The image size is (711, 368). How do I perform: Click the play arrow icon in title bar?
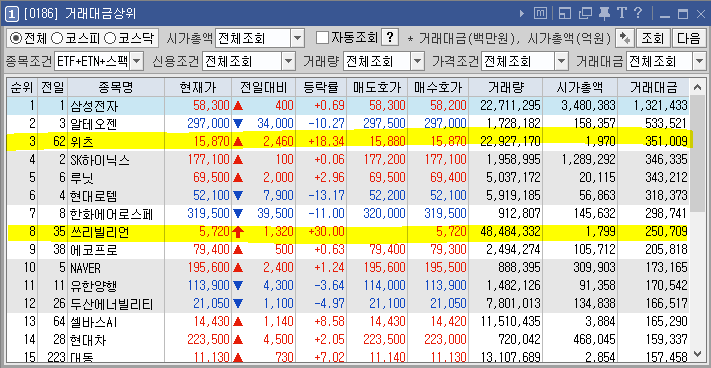[x=522, y=14]
